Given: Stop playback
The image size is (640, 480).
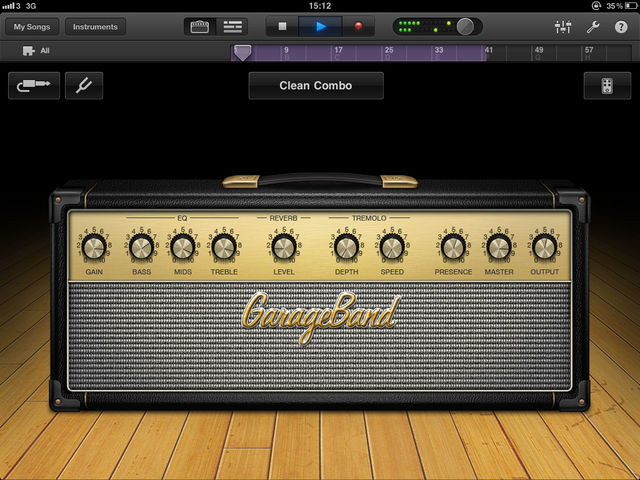Looking at the screenshot, I should (282, 27).
